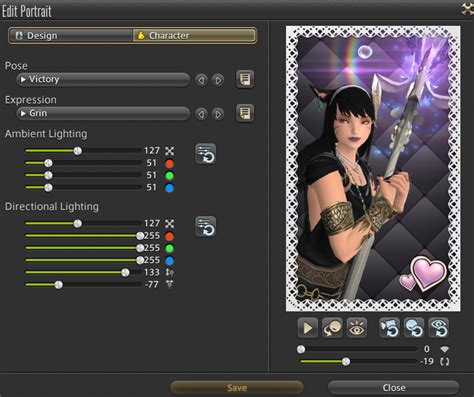Screen dimensions: 474x397
Task: Switch to the Design tab
Action: tap(71, 36)
